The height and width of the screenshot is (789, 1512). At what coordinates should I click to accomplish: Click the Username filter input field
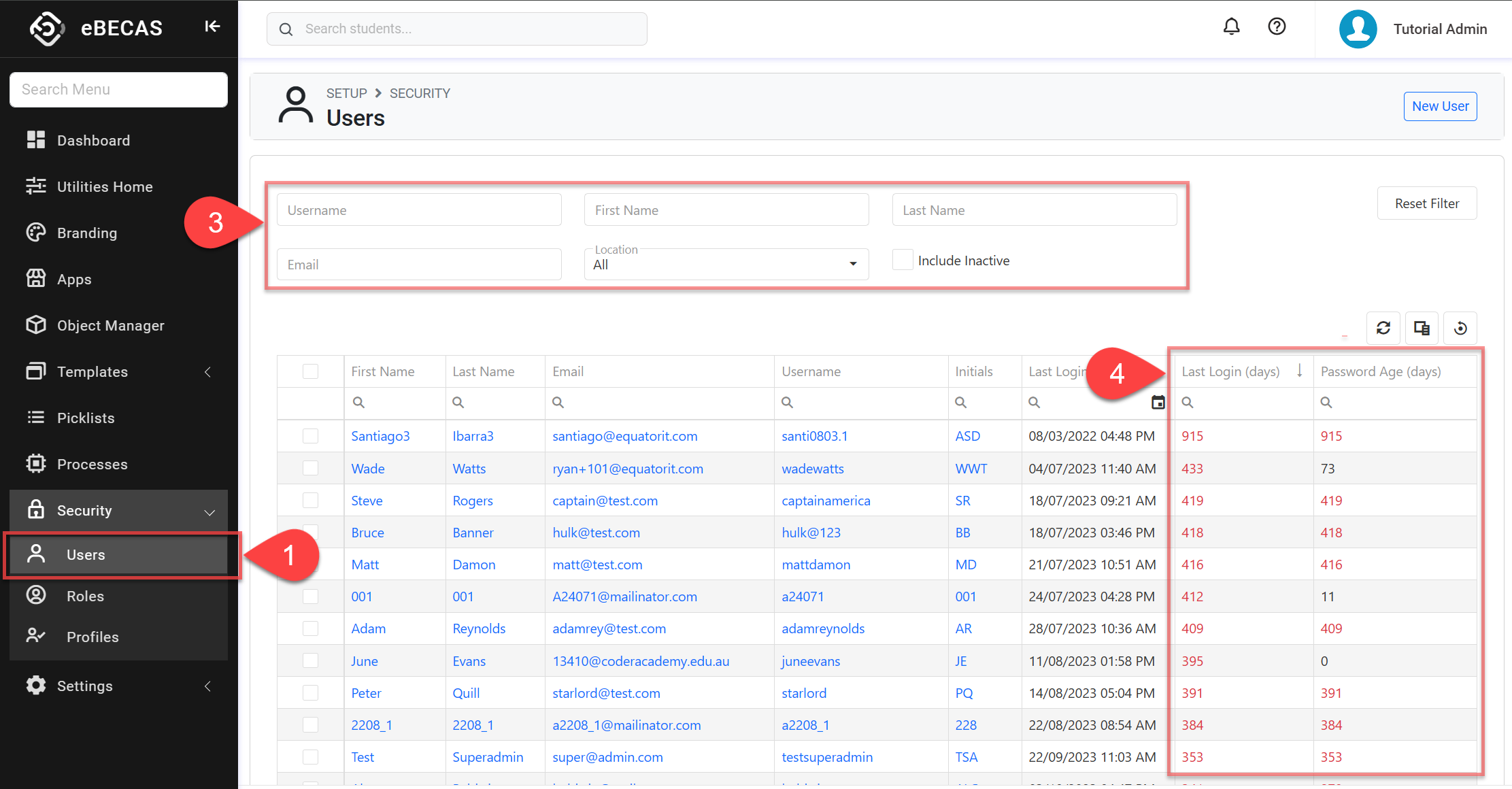coord(419,210)
